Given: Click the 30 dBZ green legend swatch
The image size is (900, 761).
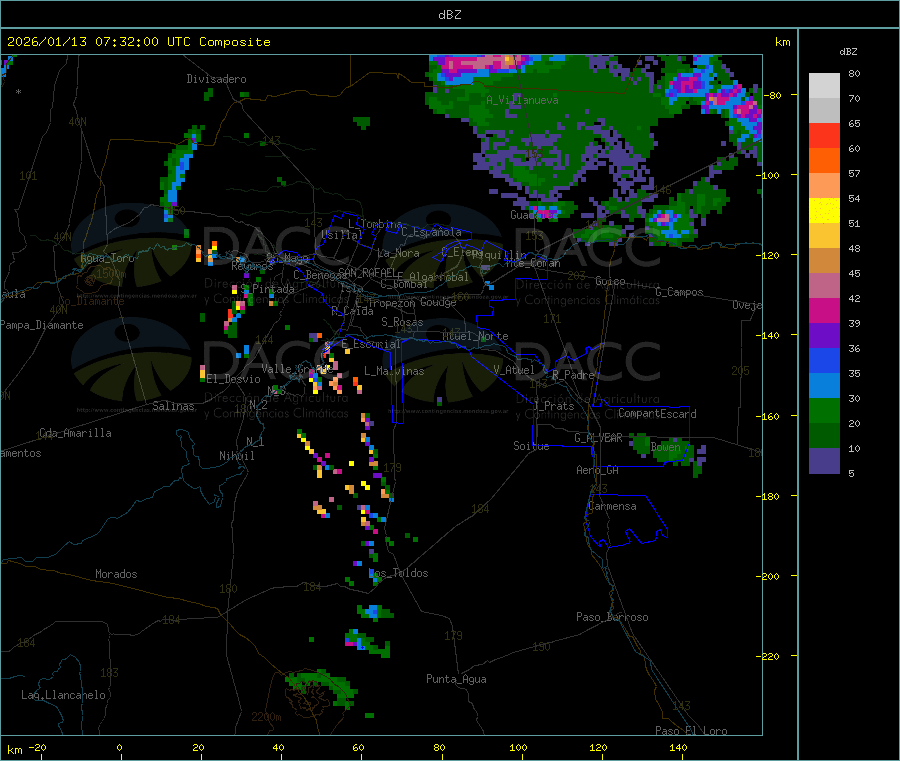Looking at the screenshot, I should tap(824, 410).
